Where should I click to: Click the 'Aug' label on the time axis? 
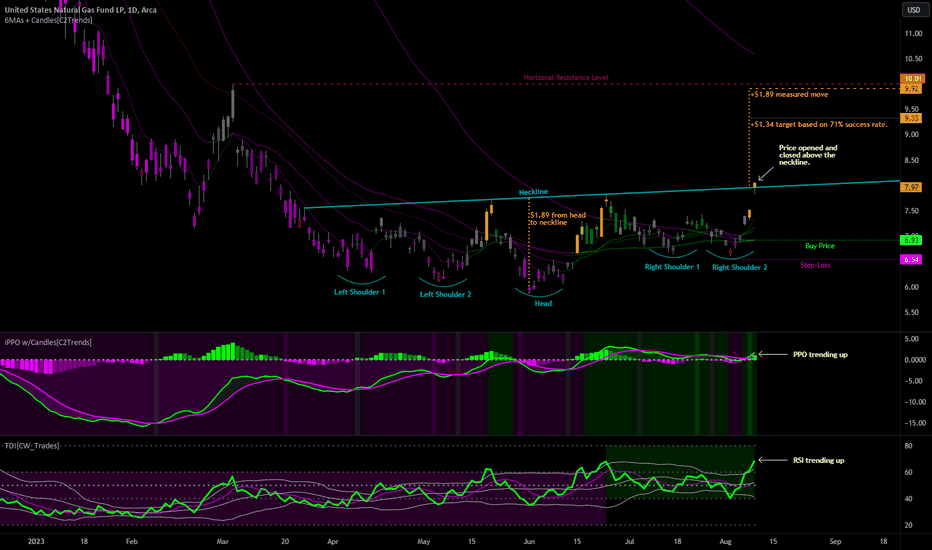[x=725, y=541]
